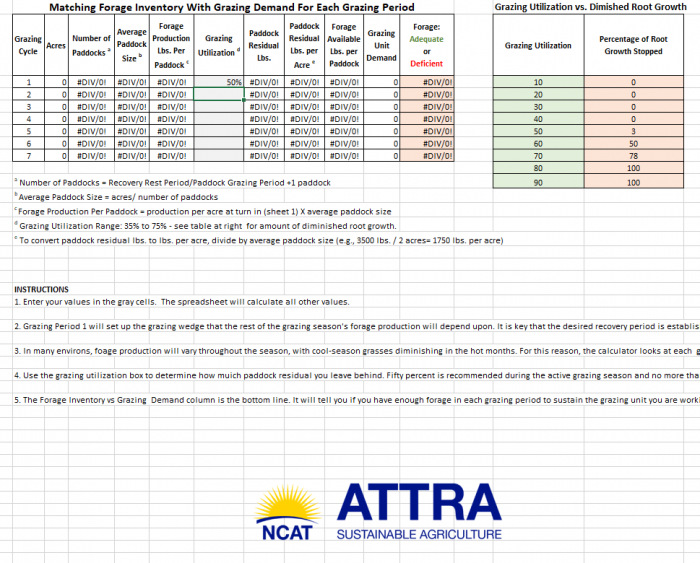Click the Acres cell in grazing cycle 4

pyautogui.click(x=54, y=119)
